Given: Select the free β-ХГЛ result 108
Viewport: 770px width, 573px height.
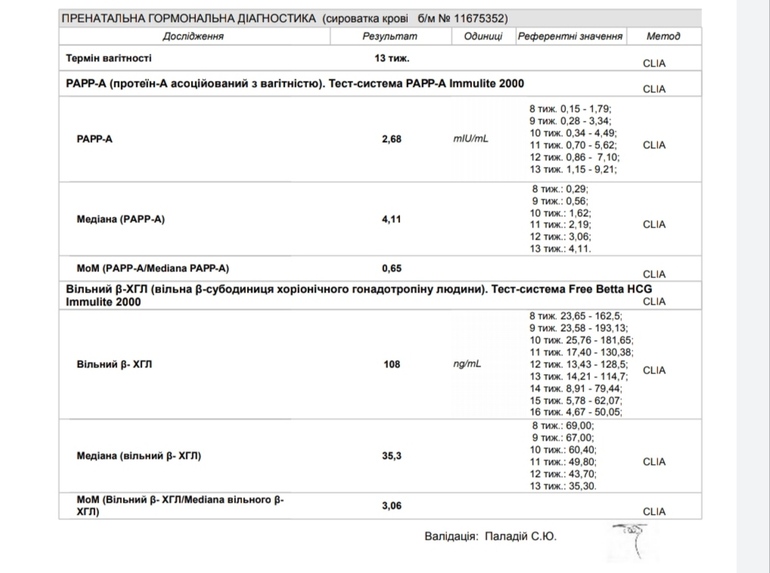Looking at the screenshot, I should click(391, 364).
